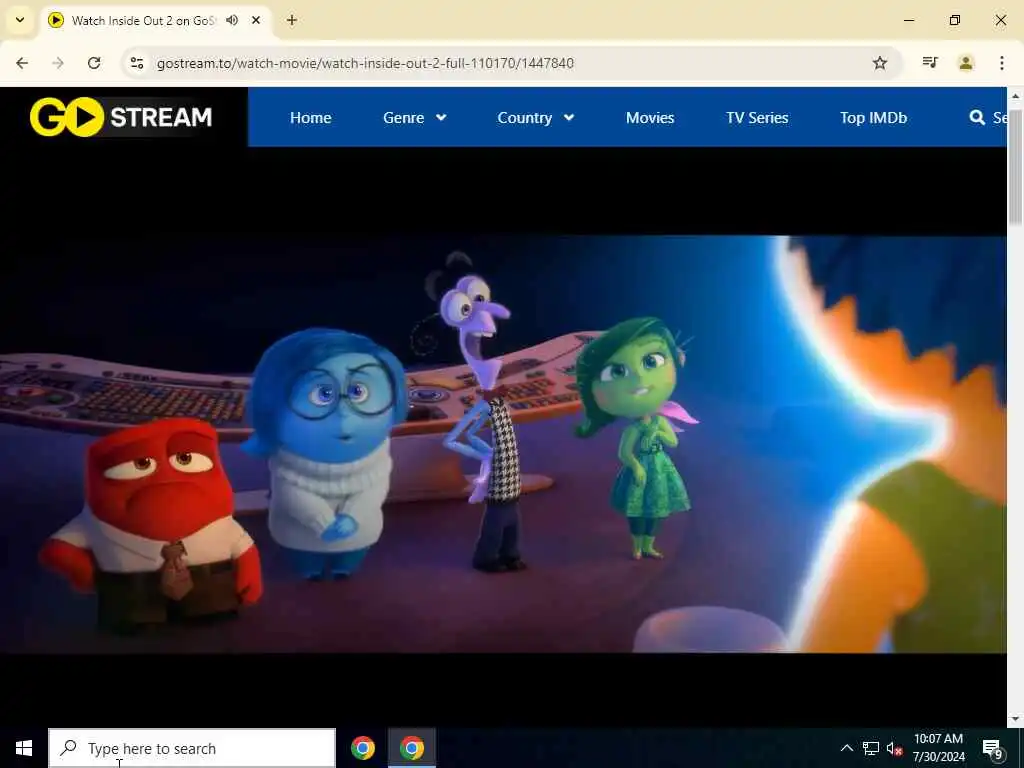Open the Windows Start menu

click(x=24, y=748)
